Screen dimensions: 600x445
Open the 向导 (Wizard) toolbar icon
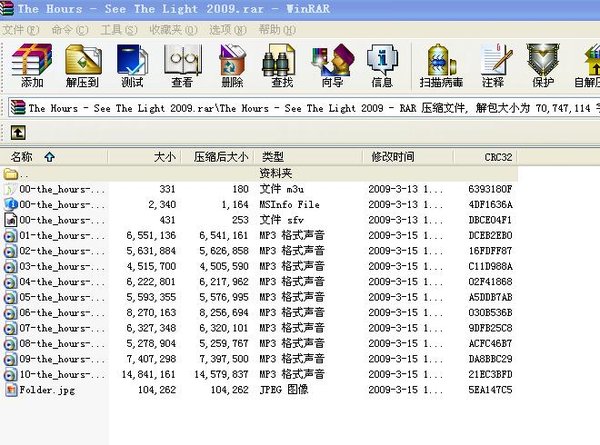[333, 60]
